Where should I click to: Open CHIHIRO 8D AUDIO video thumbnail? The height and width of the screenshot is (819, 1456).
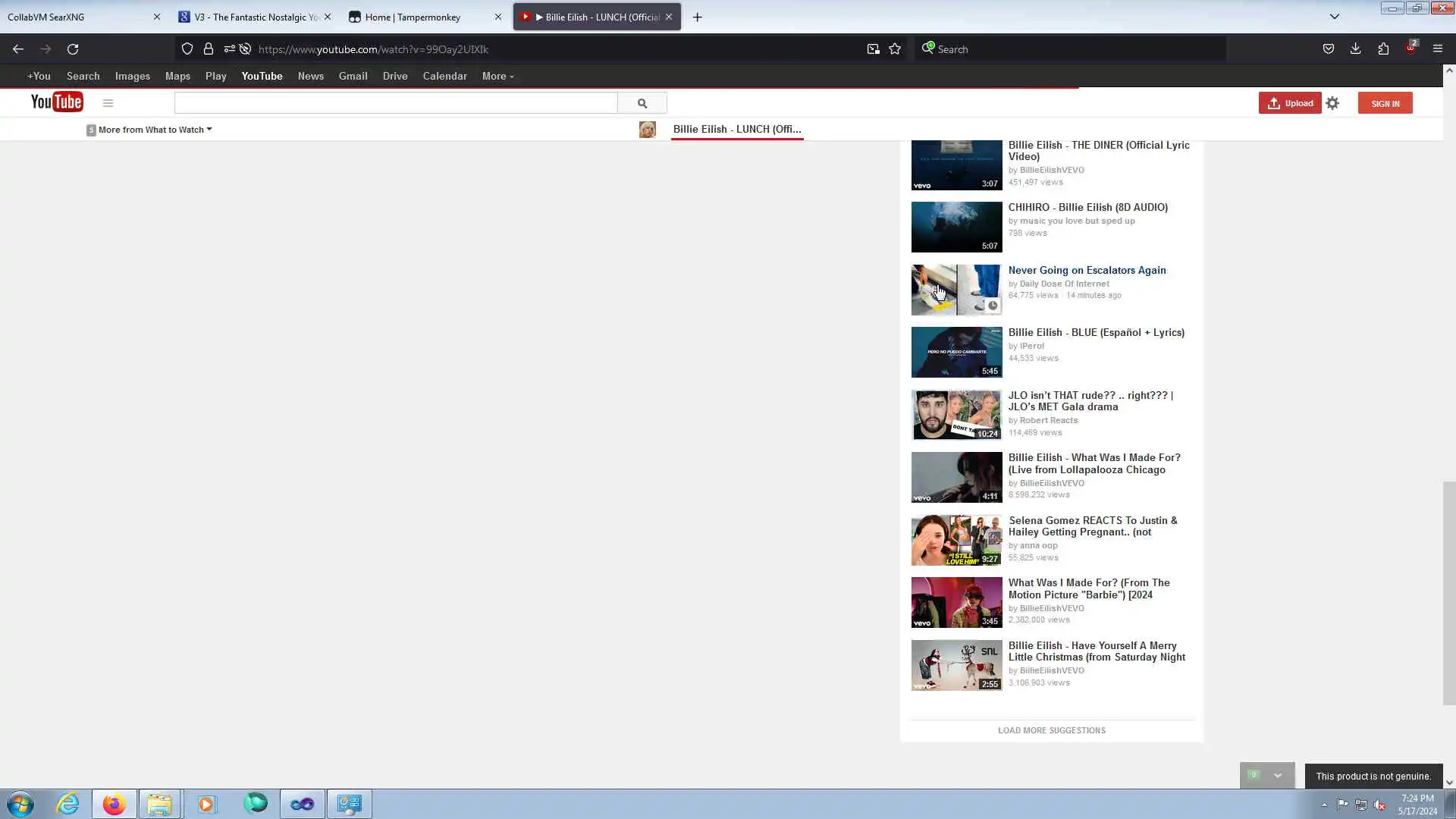(955, 227)
